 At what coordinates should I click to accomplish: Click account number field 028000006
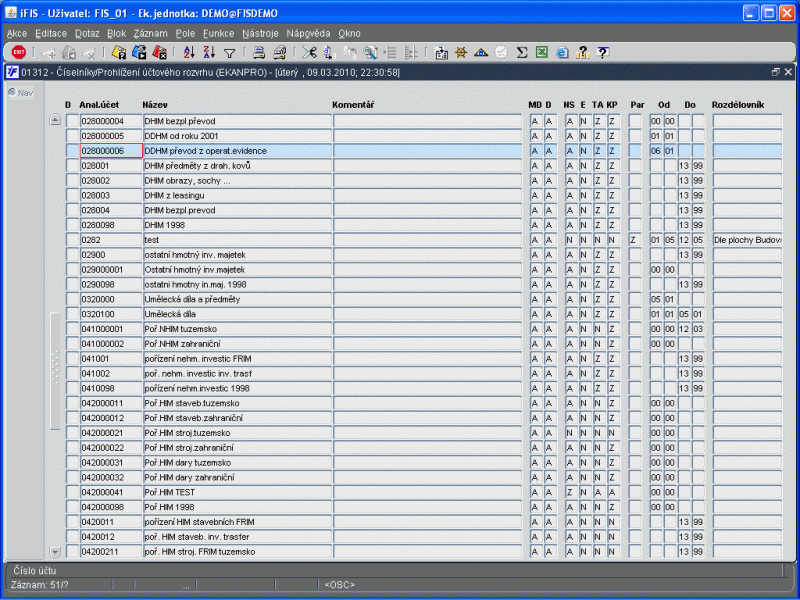pyautogui.click(x=111, y=151)
